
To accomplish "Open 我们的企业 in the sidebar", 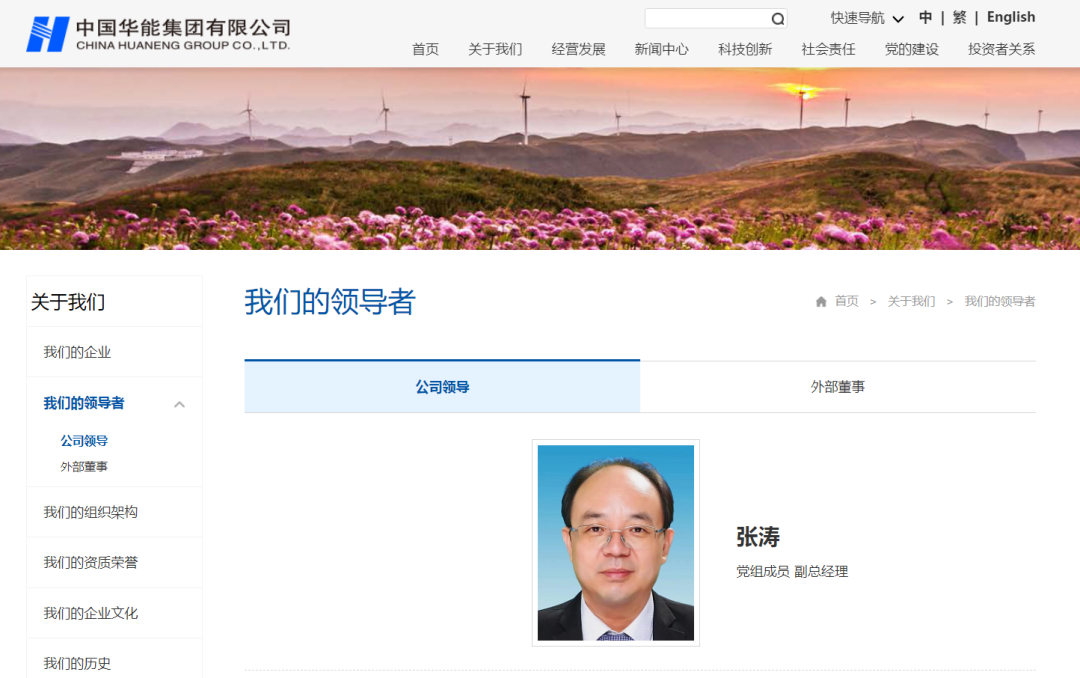I will click(77, 352).
